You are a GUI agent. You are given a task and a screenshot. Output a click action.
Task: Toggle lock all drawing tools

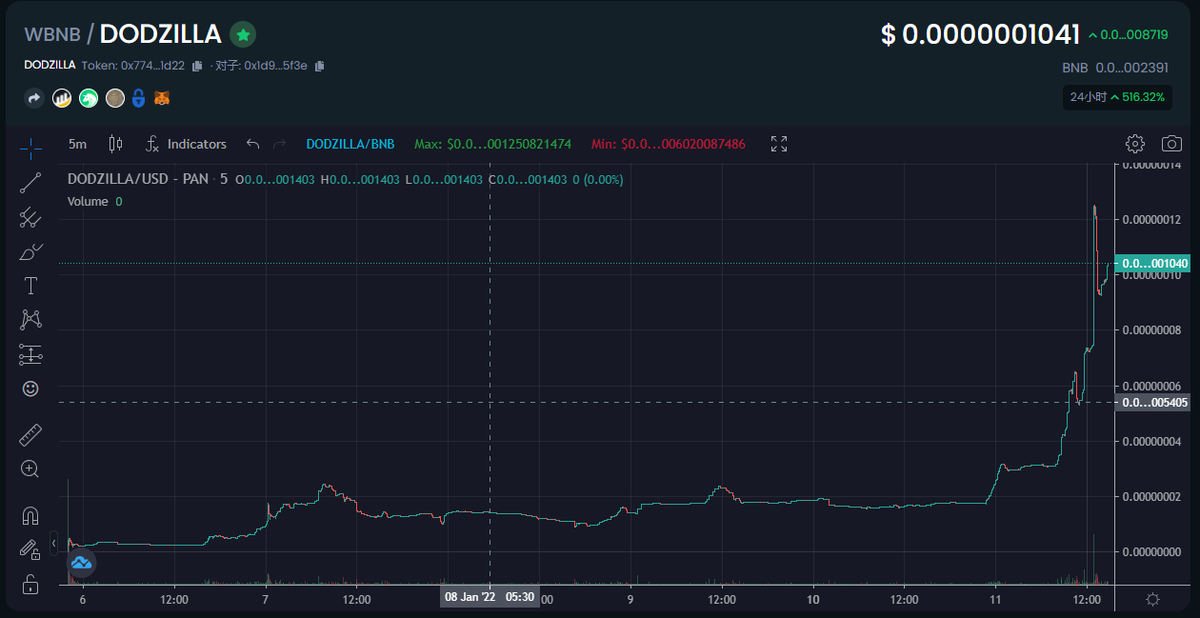click(31, 584)
